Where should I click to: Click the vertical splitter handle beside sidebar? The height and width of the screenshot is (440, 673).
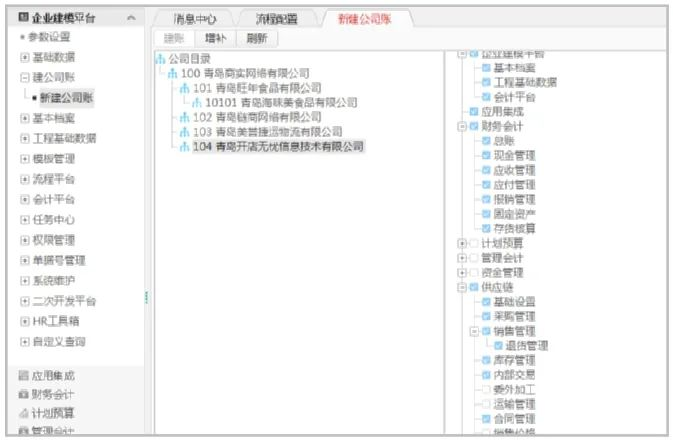tap(147, 298)
